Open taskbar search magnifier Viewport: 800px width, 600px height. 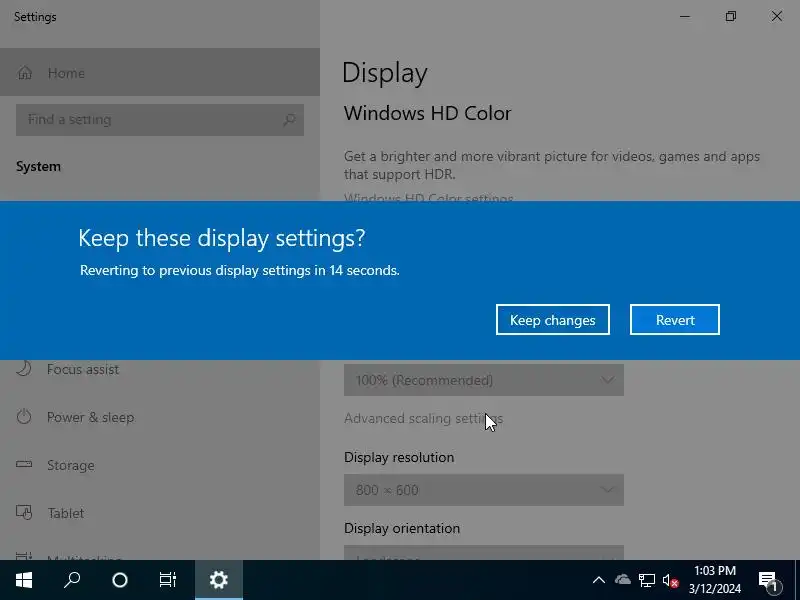click(72, 580)
